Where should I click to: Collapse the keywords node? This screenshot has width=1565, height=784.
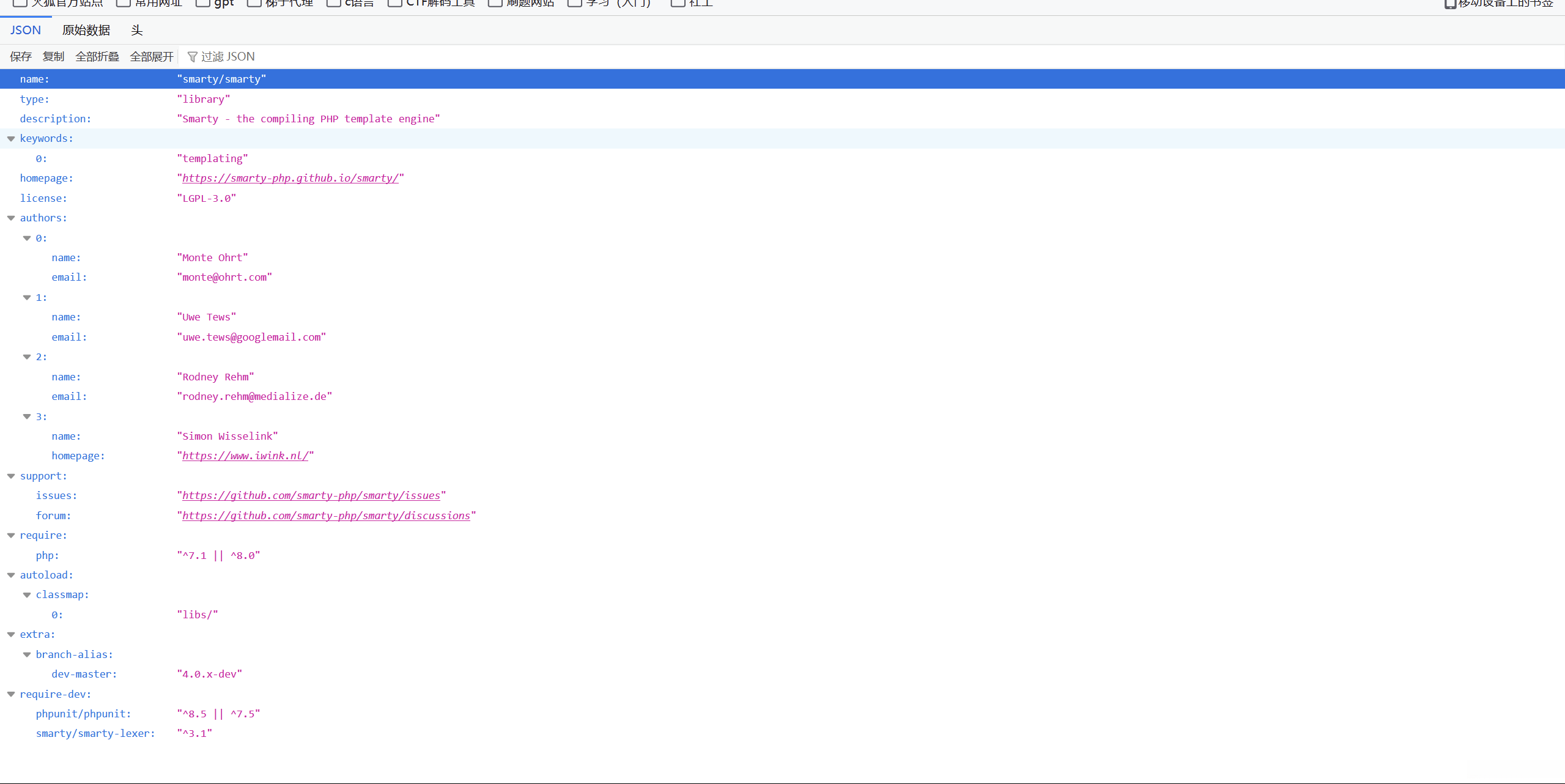pos(11,139)
